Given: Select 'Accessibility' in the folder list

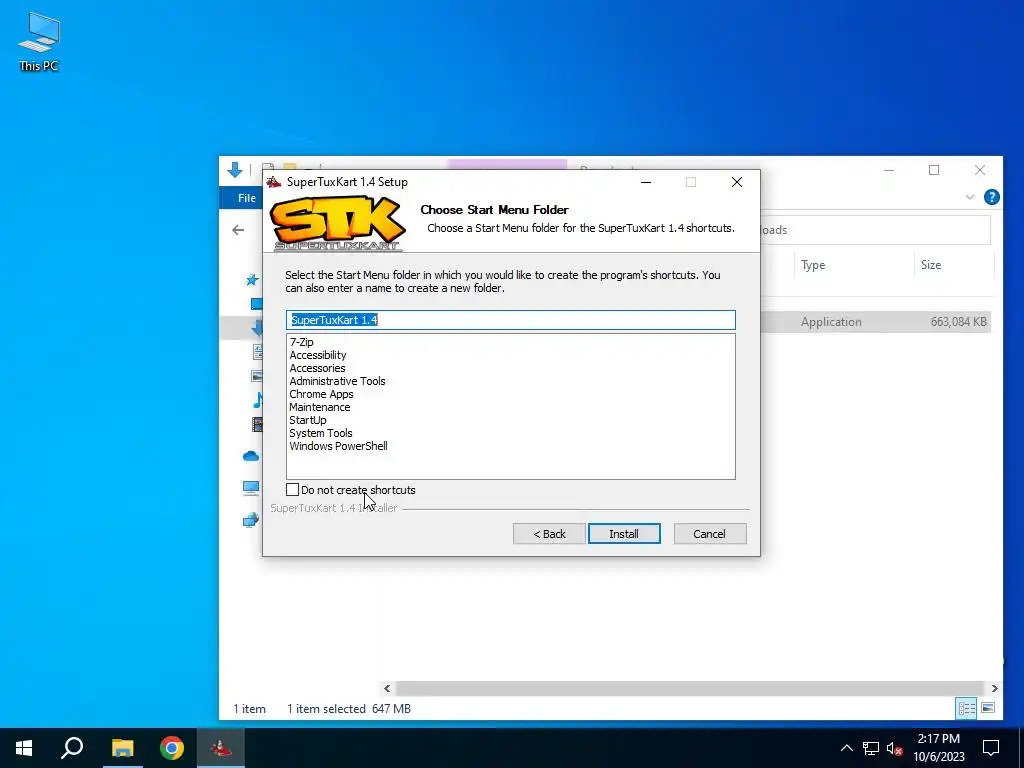Looking at the screenshot, I should [x=317, y=355].
